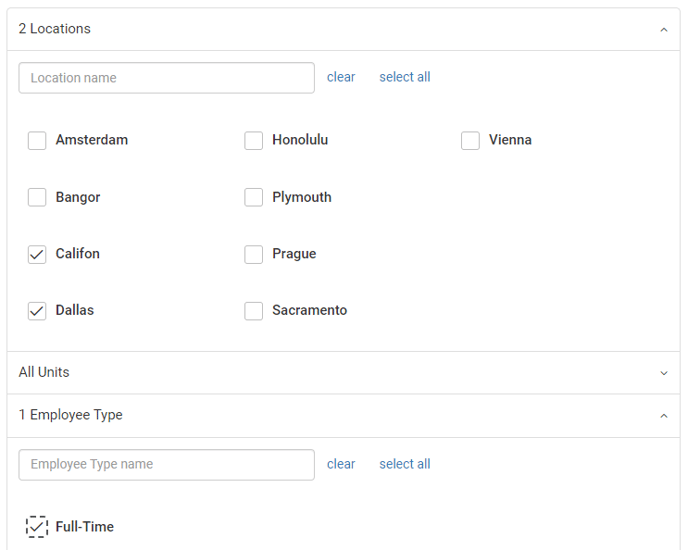Viewport: 688px width, 550px height.
Task: Focus the Employee Type name input
Action: point(166,465)
